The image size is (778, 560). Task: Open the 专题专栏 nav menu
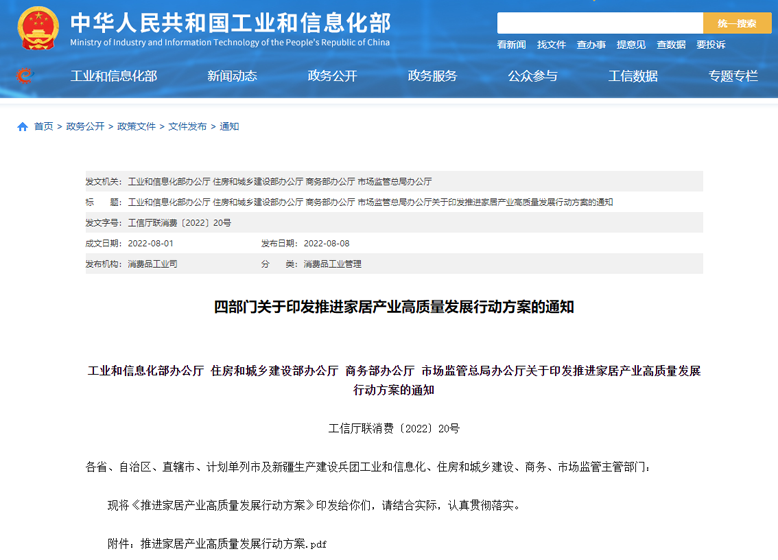click(x=733, y=76)
